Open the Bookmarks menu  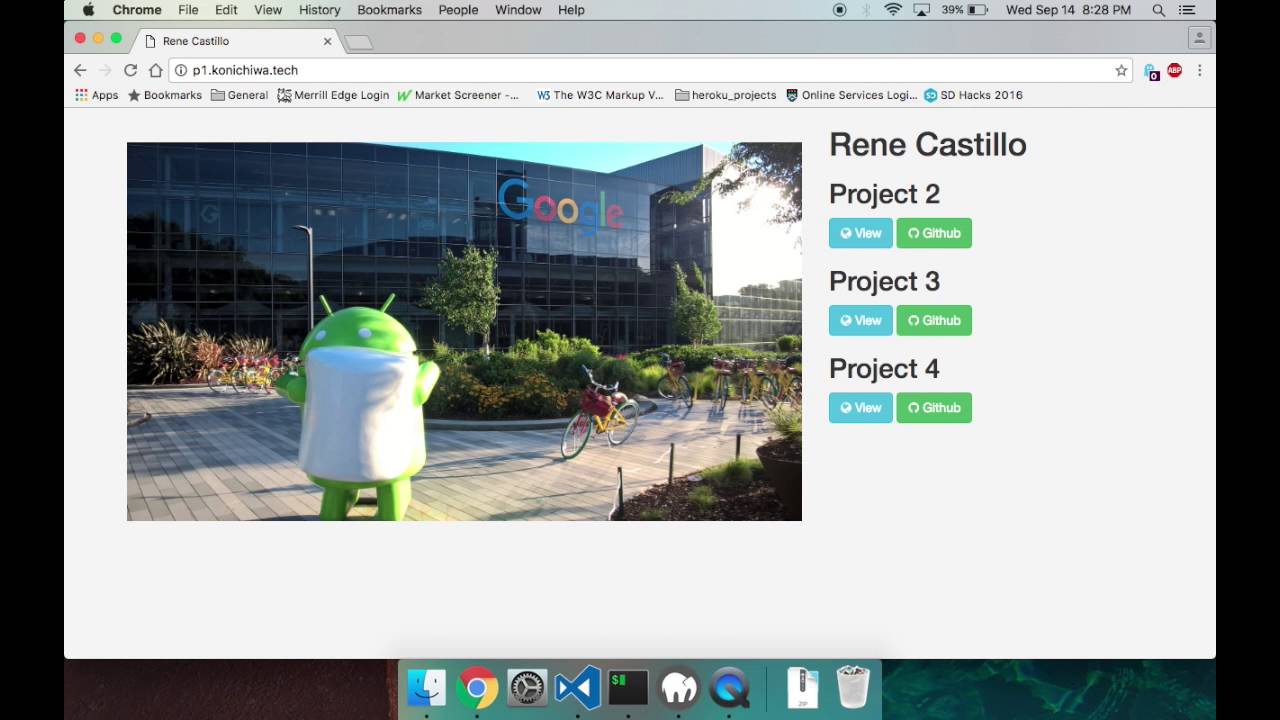389,10
